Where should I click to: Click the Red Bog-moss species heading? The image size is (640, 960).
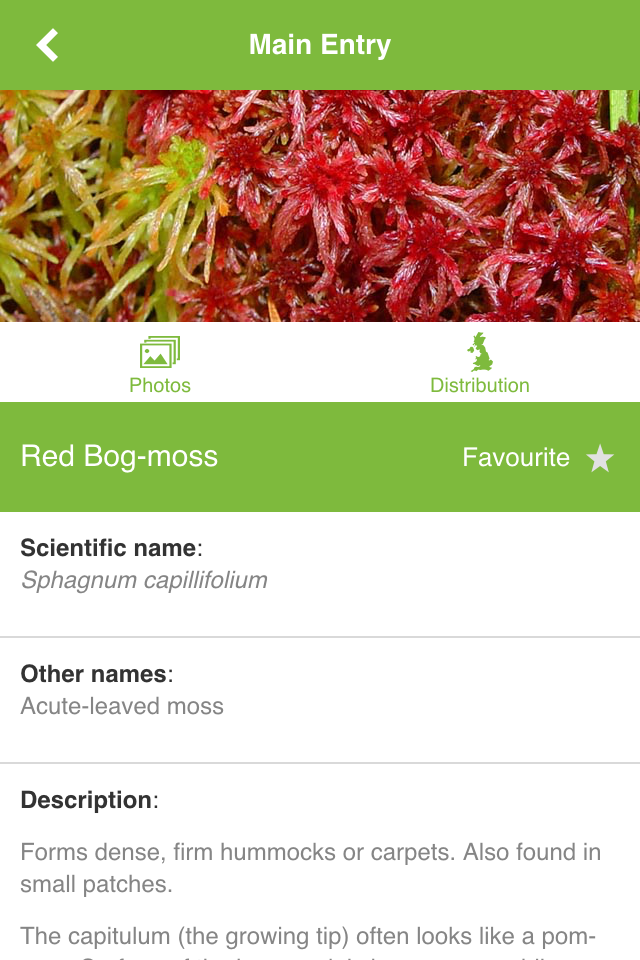click(x=119, y=457)
